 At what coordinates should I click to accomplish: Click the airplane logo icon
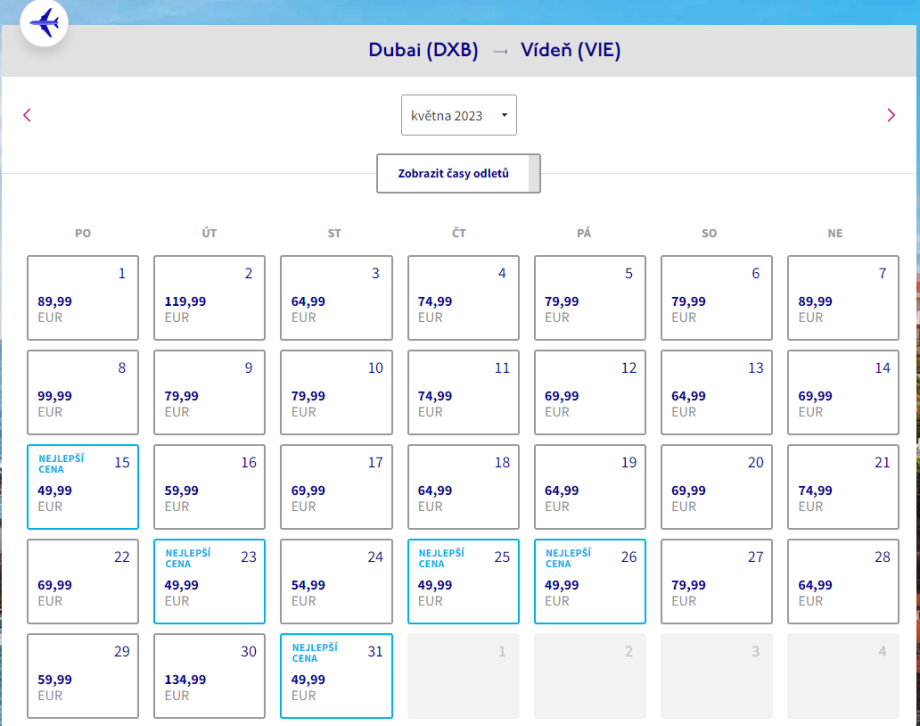[44, 24]
